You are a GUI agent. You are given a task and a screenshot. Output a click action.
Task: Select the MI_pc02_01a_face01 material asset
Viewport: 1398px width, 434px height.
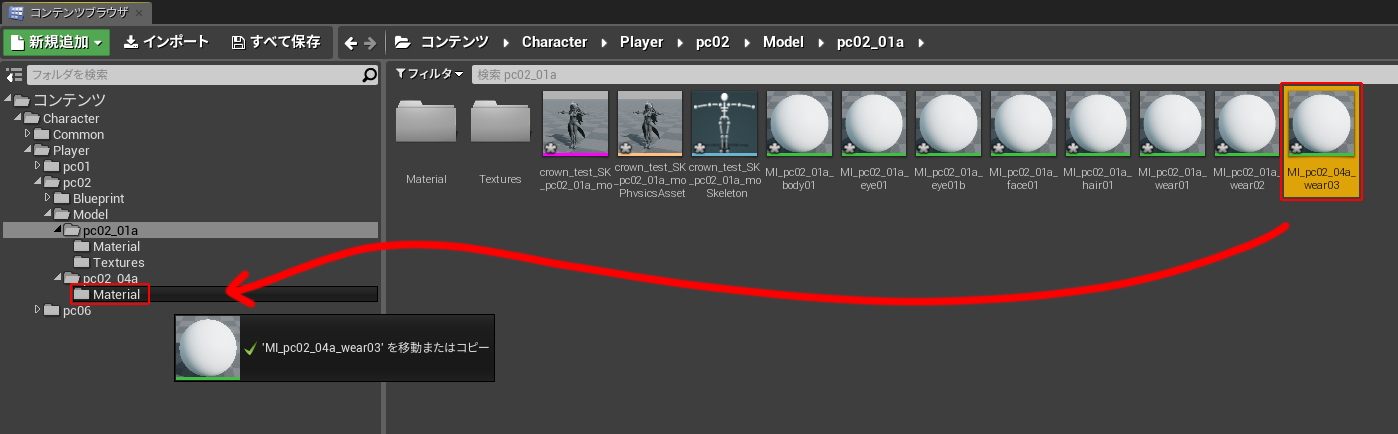click(1023, 125)
